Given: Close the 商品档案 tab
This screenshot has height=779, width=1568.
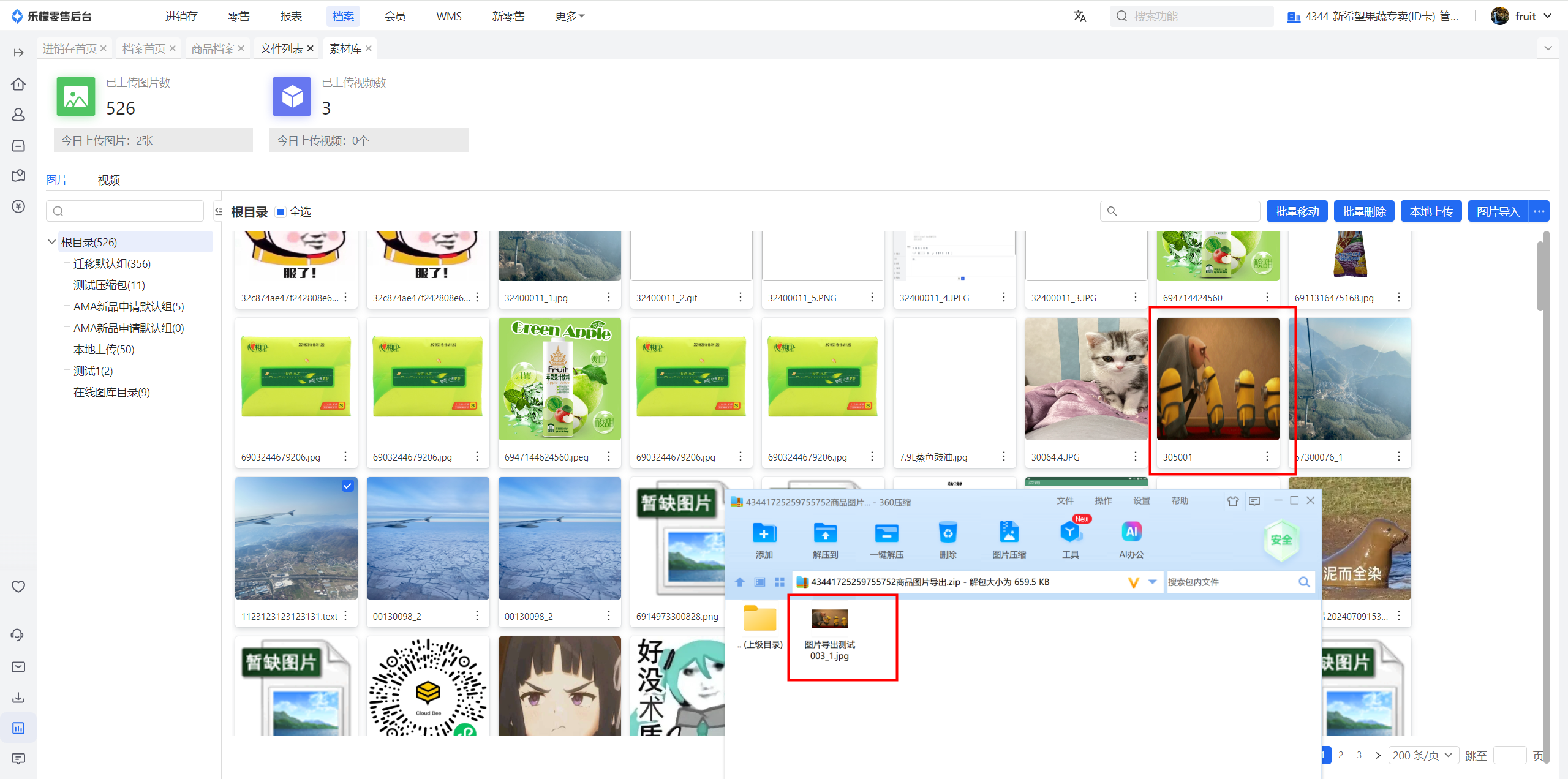Looking at the screenshot, I should (x=241, y=48).
